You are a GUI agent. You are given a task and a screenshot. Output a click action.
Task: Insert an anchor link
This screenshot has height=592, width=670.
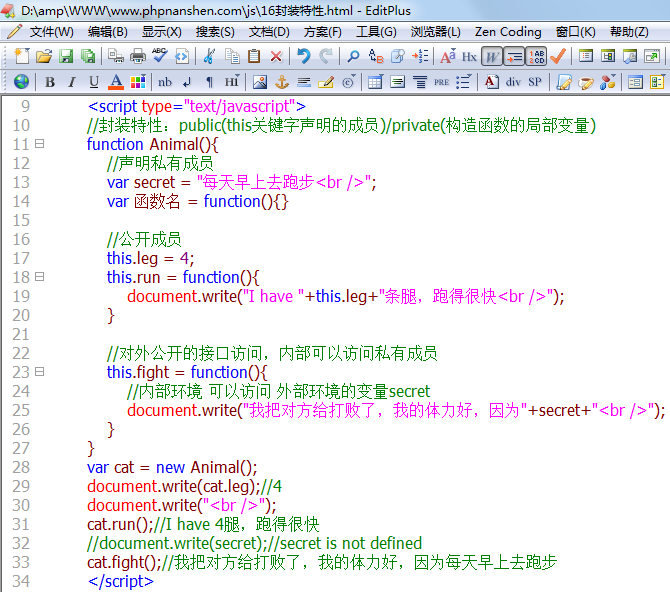tap(282, 81)
